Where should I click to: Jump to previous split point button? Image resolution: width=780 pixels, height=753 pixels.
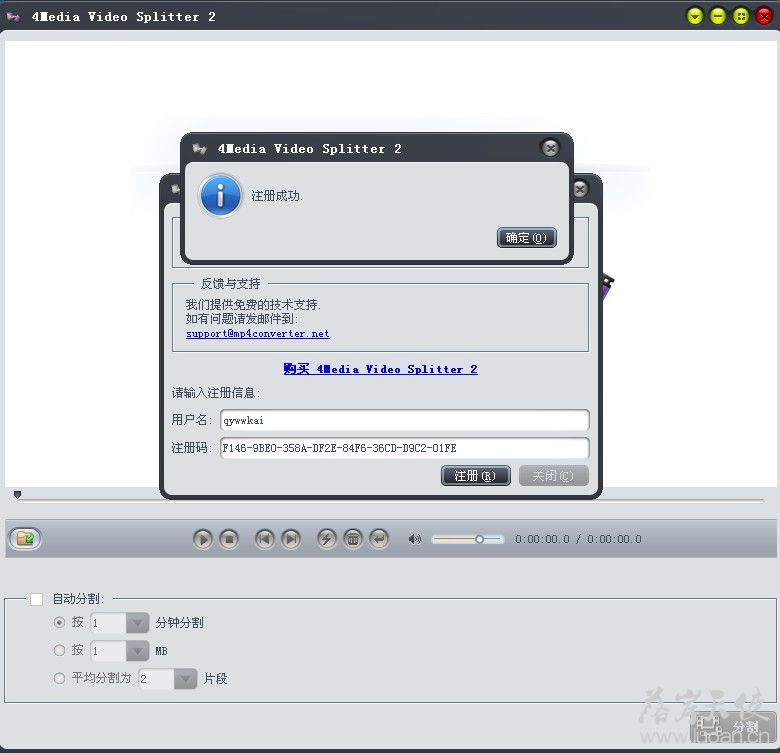point(265,539)
